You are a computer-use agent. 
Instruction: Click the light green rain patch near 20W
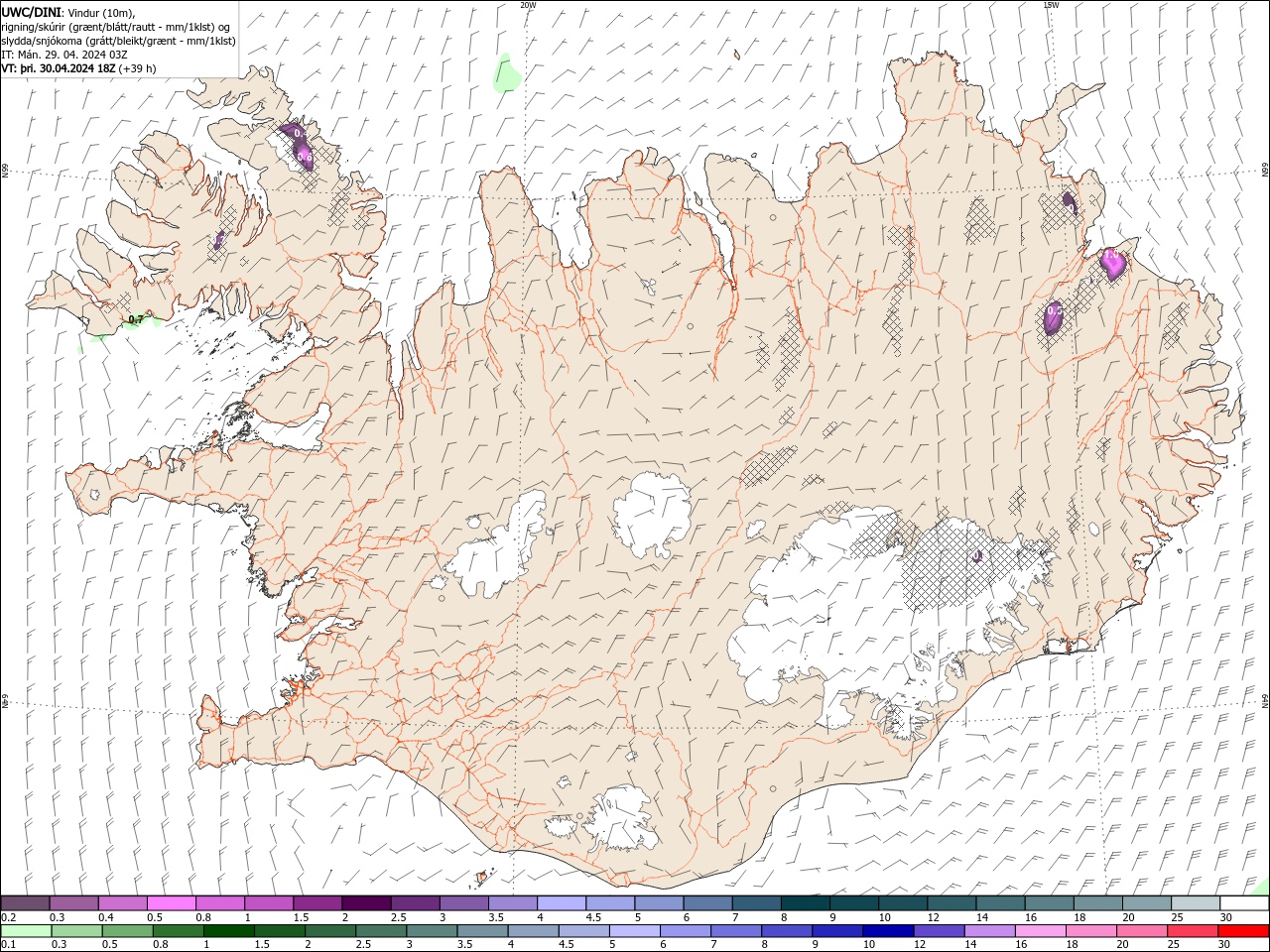pos(508,74)
